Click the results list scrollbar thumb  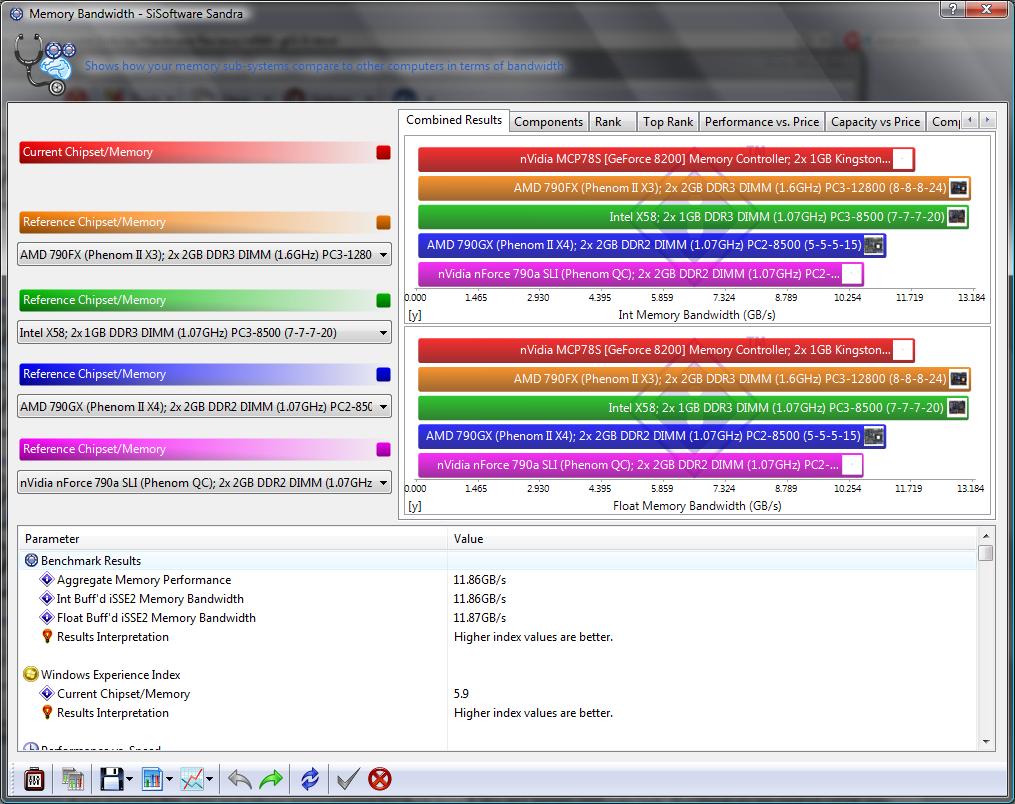[985, 553]
